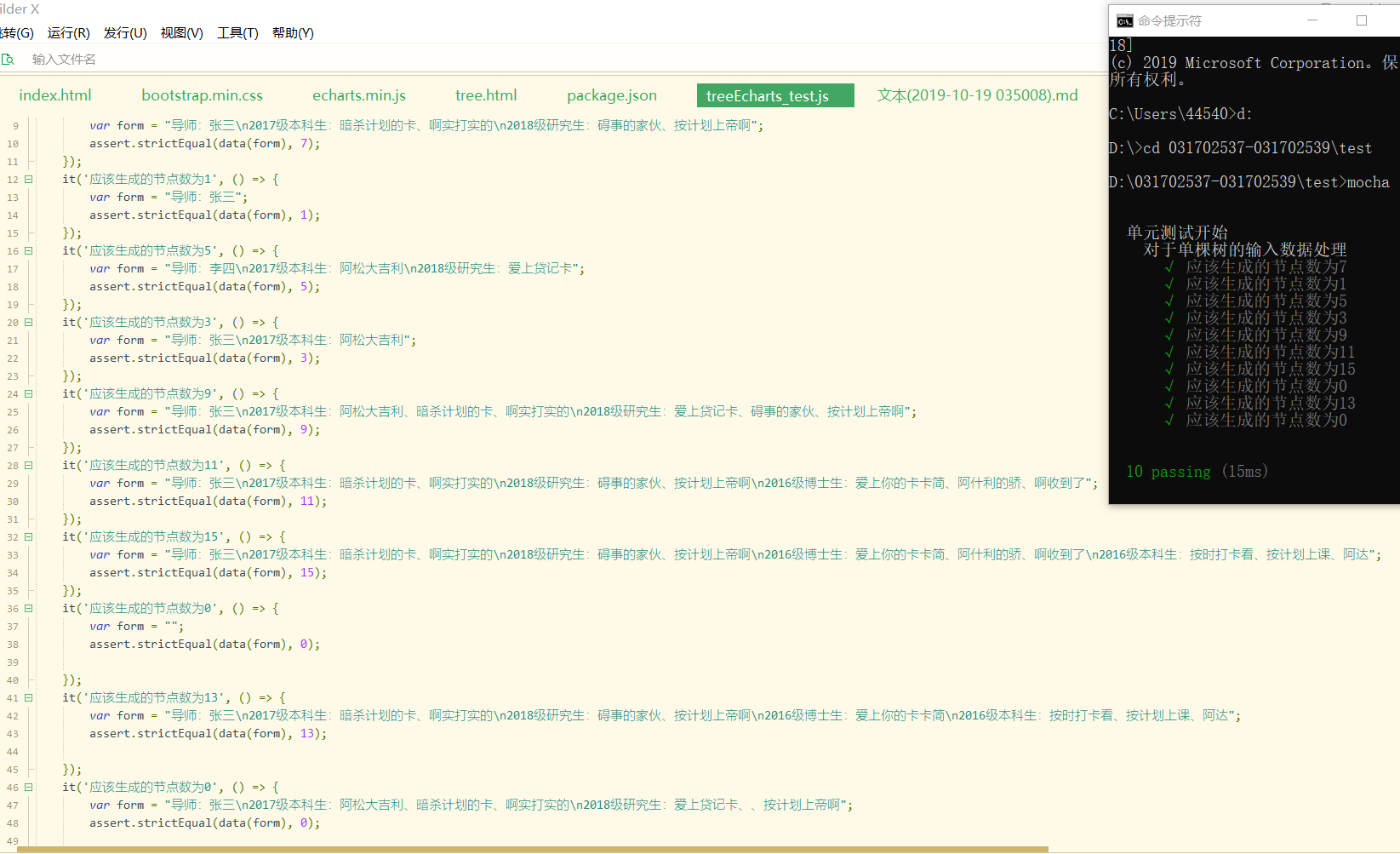The image size is (1400, 854).
Task: Click the code line "assert.strictEqual(data(form), 13);"
Action: (x=209, y=734)
